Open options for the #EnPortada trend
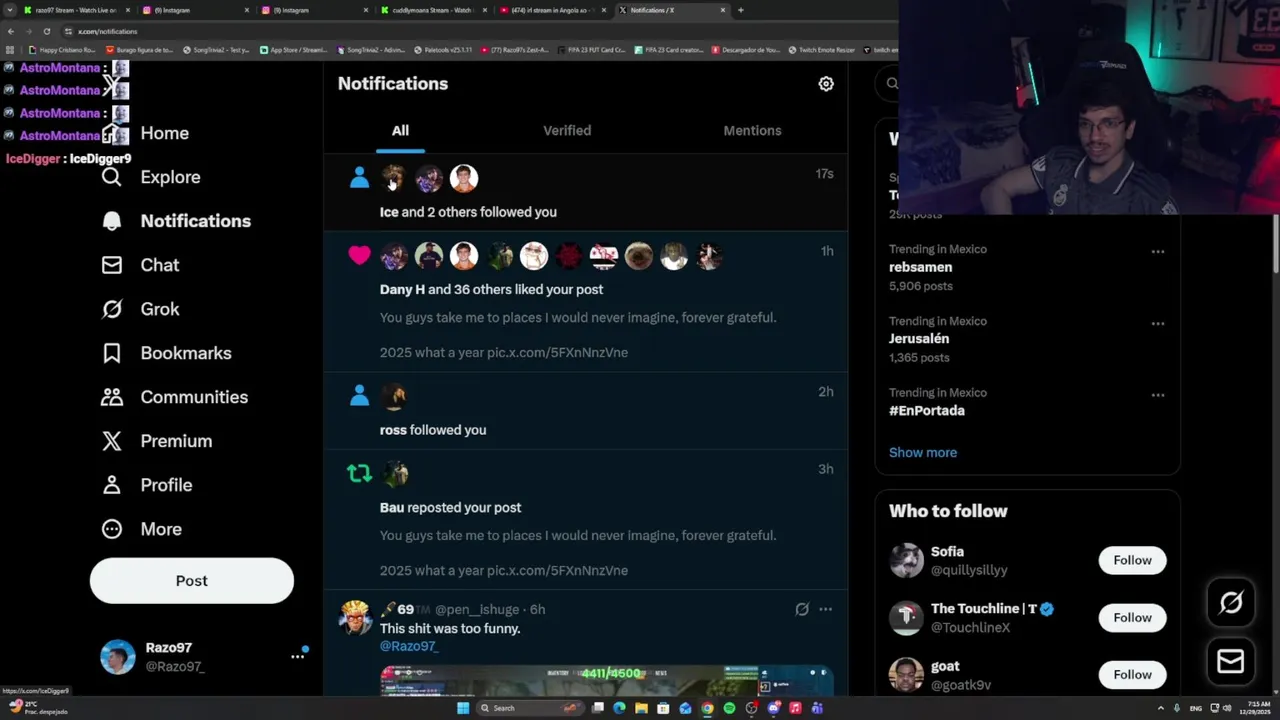 pos(1158,395)
